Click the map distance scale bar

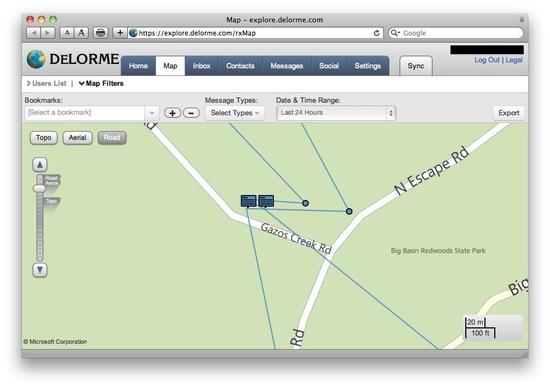(x=480, y=328)
